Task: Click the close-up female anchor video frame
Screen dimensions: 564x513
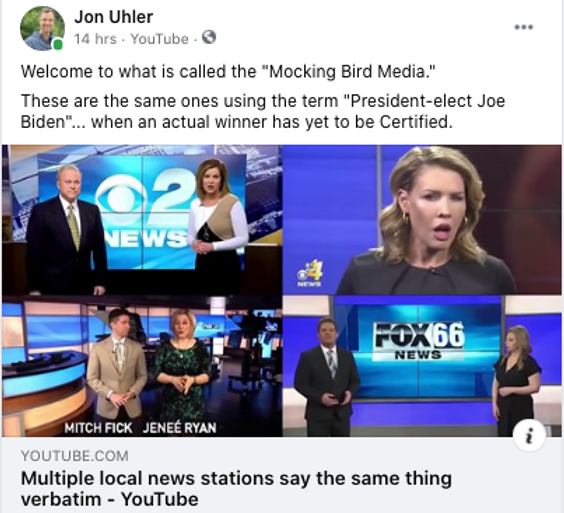Action: 422,220
